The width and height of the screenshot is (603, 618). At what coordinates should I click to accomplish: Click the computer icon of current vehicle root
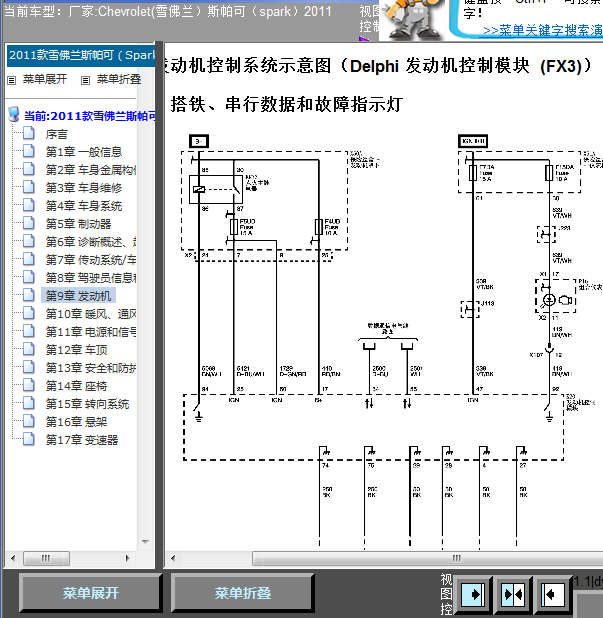tap(14, 115)
